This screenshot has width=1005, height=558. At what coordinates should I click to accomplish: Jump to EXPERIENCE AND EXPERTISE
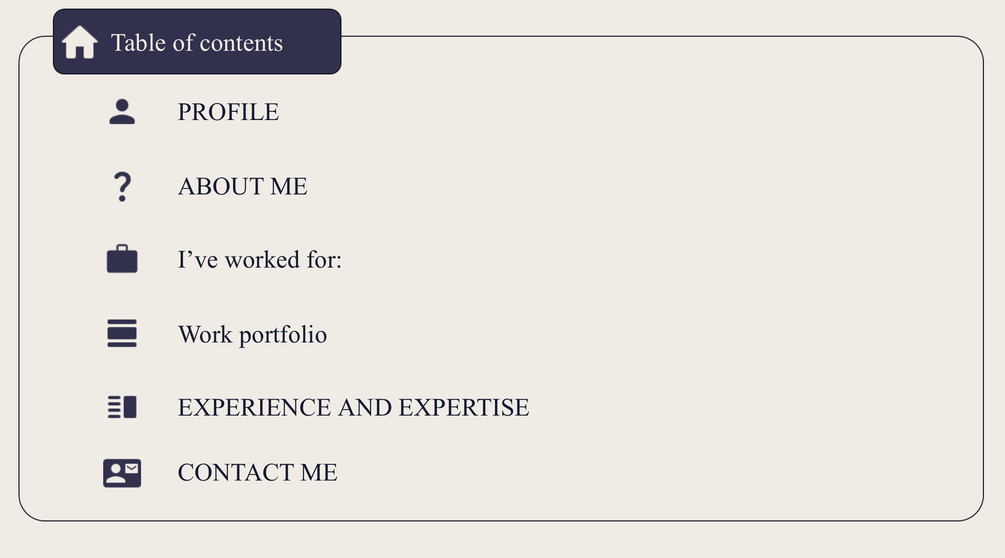coord(353,407)
